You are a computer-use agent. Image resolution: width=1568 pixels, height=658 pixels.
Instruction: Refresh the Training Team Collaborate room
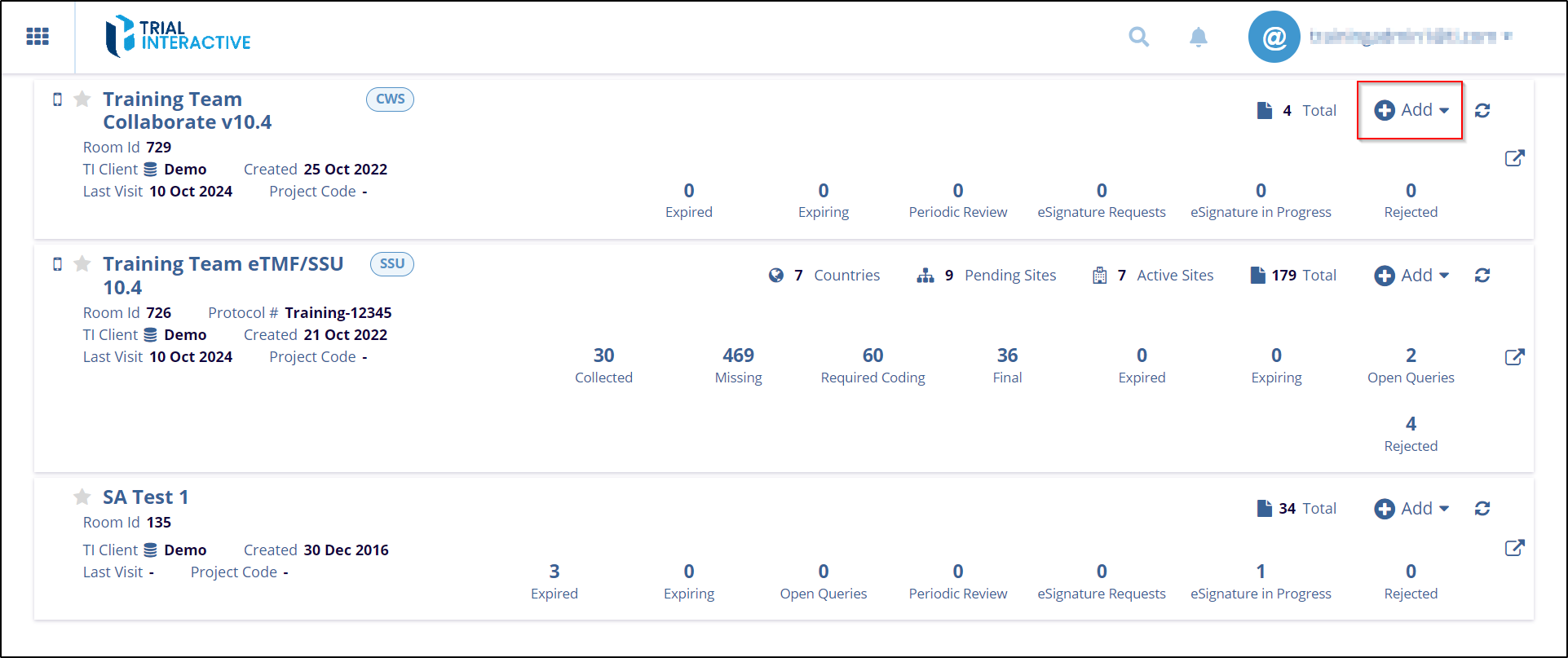[1482, 111]
